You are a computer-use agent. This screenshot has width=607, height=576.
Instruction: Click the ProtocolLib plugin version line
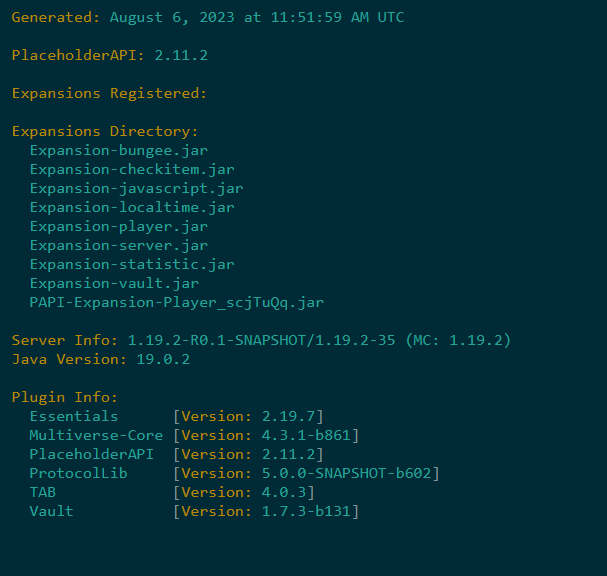pos(234,473)
